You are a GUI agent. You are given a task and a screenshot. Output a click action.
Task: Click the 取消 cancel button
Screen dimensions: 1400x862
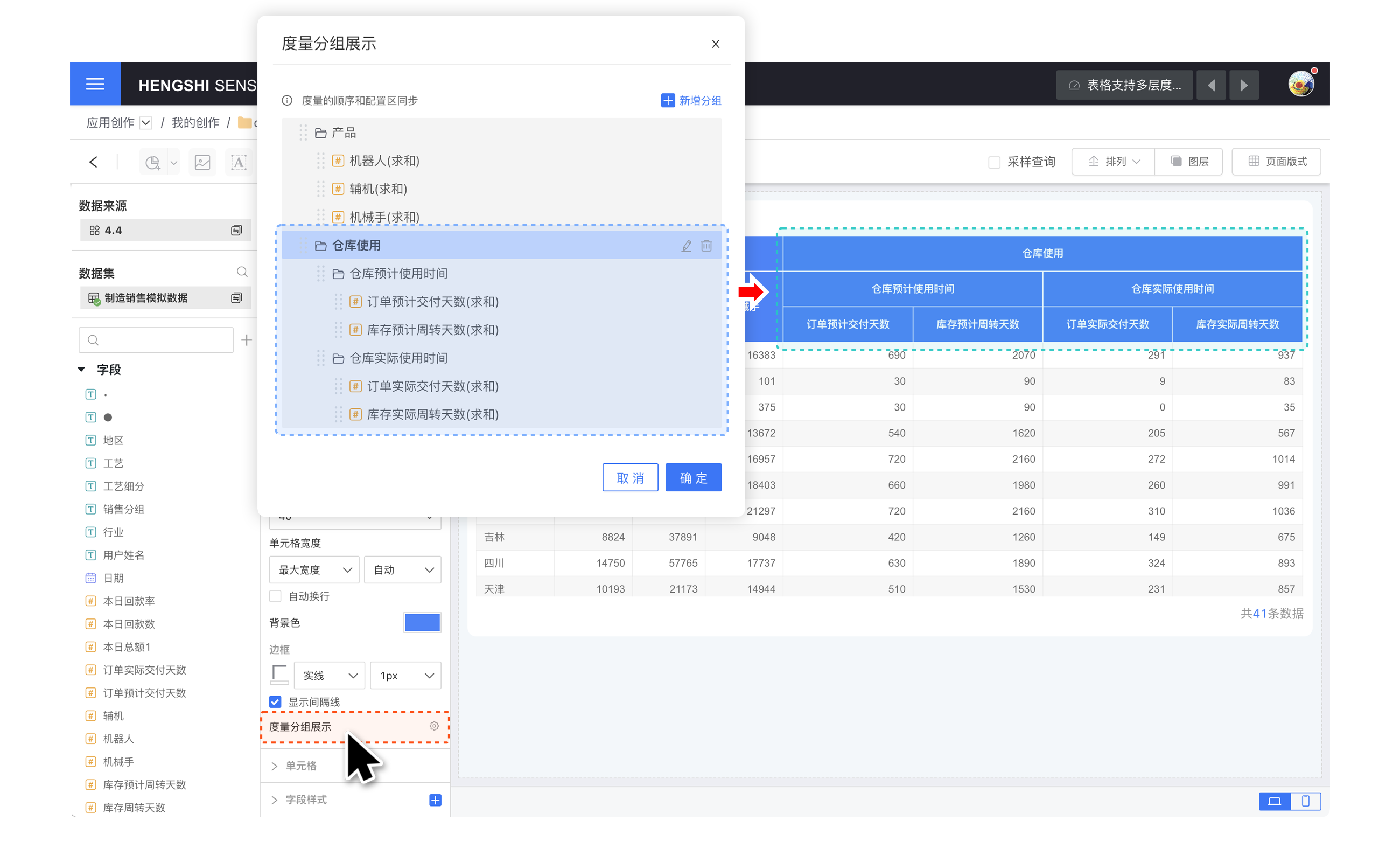pos(630,477)
